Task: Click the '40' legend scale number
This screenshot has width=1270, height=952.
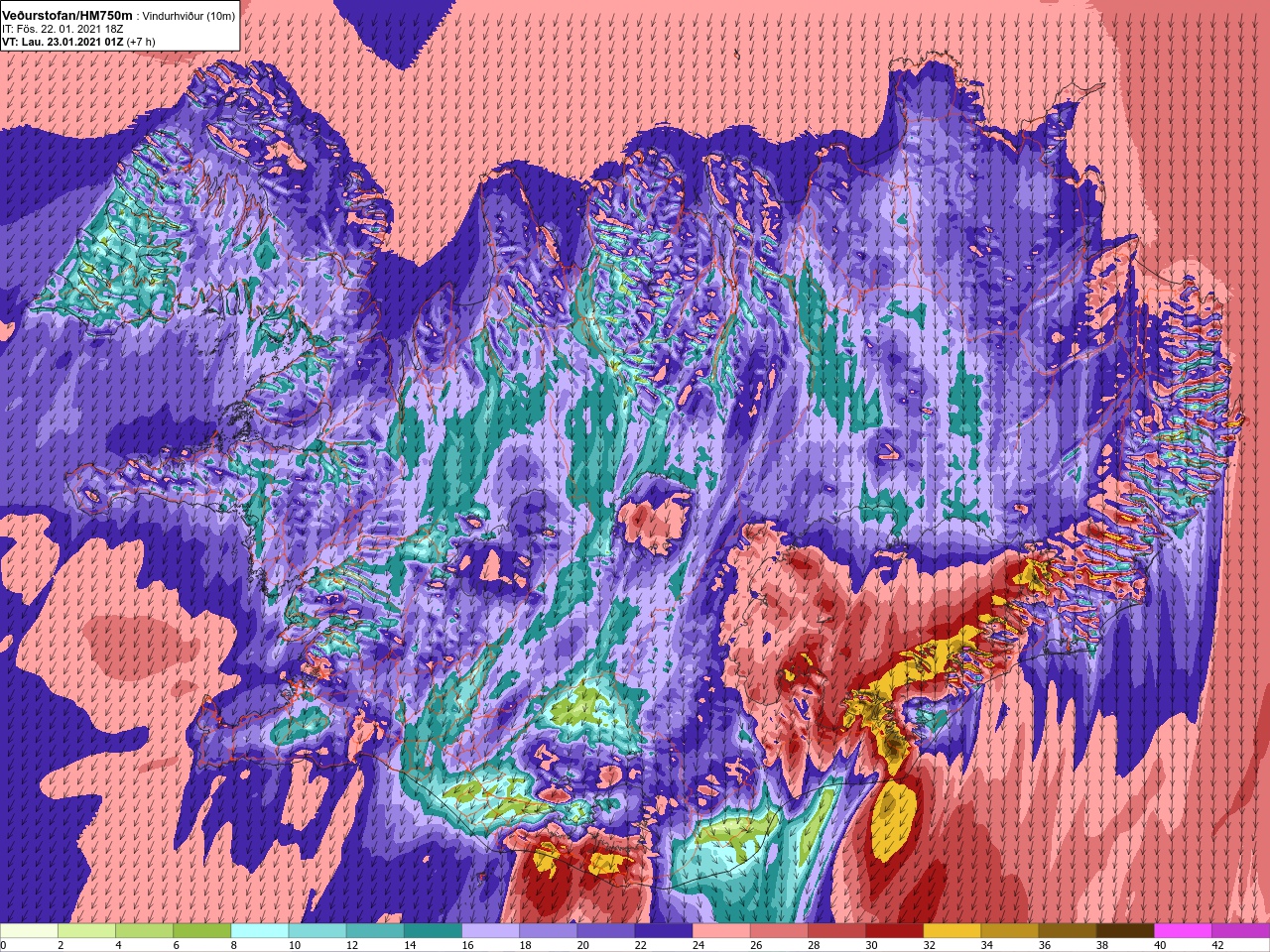Action: point(1160,945)
